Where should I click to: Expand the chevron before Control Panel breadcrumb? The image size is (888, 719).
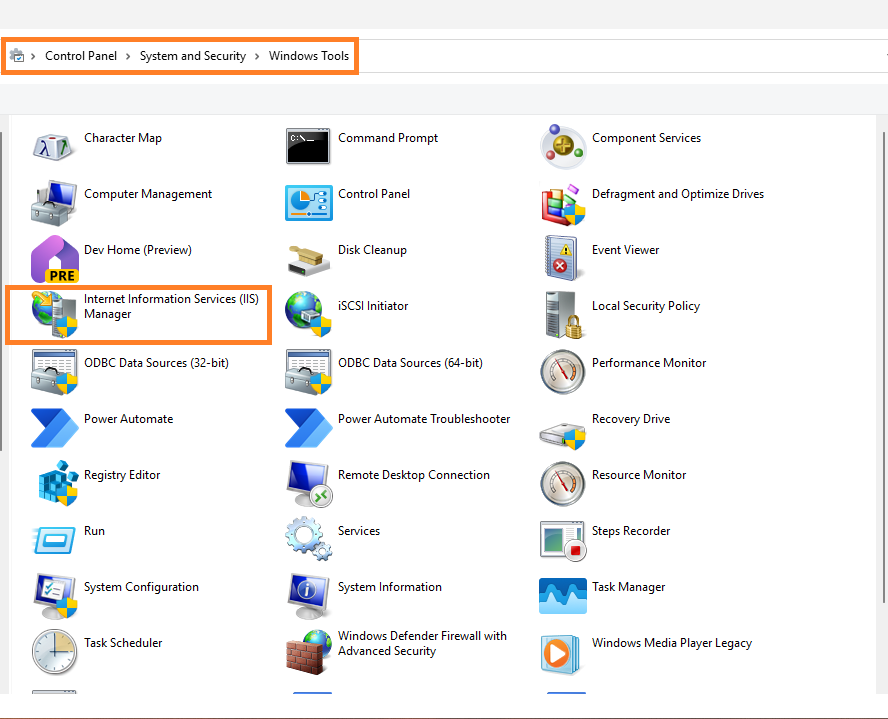click(x=33, y=56)
